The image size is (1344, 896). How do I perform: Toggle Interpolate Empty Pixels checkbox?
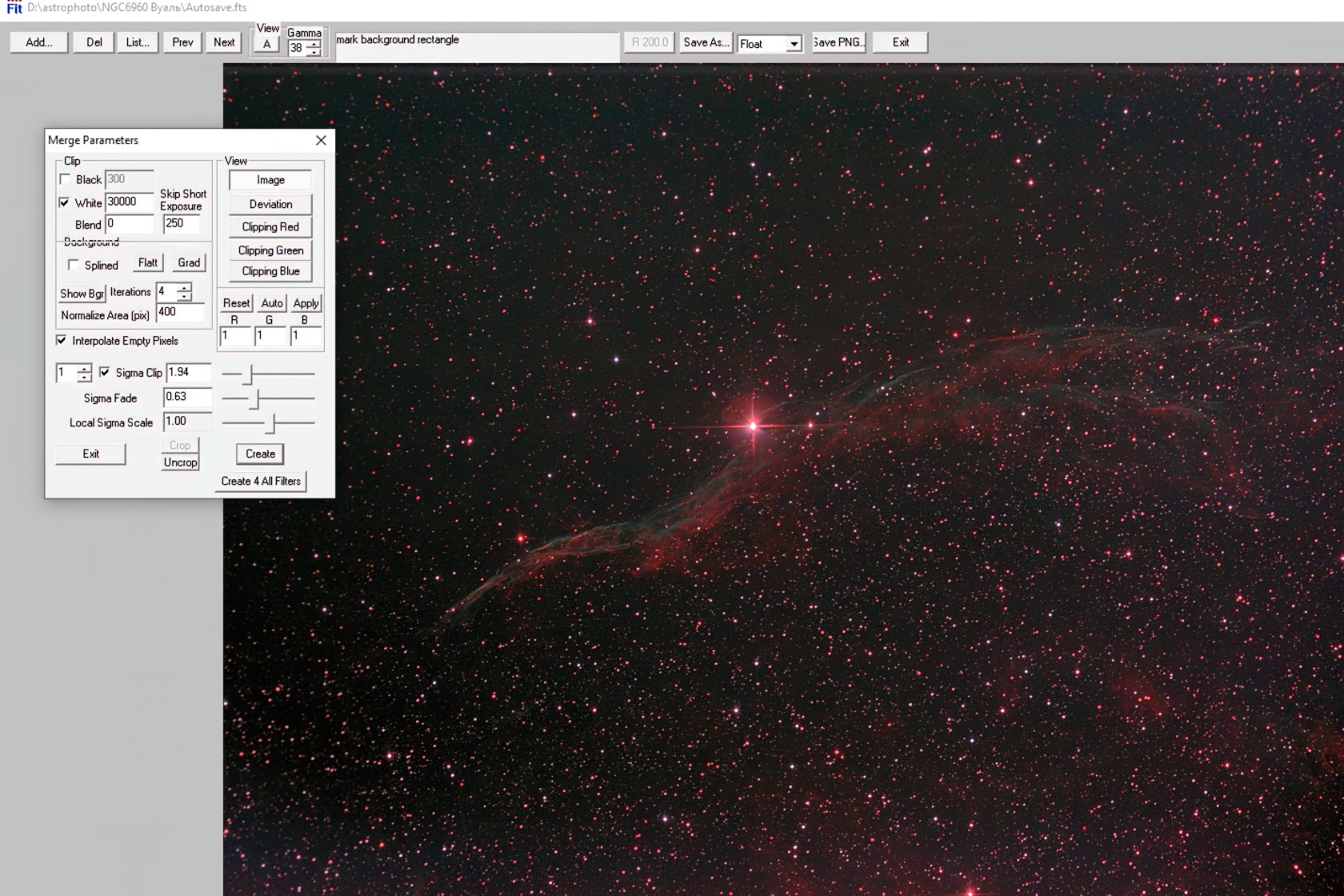tap(62, 341)
